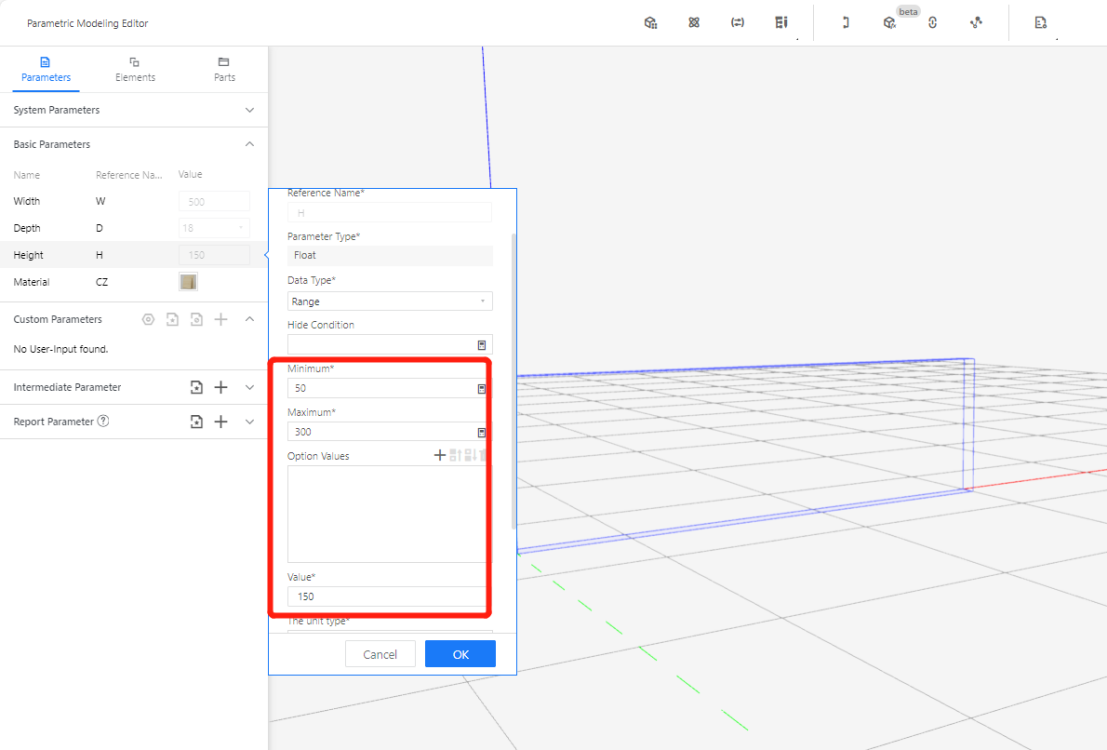Image resolution: width=1107 pixels, height=750 pixels.
Task: Click the OK button
Action: pyautogui.click(x=460, y=654)
